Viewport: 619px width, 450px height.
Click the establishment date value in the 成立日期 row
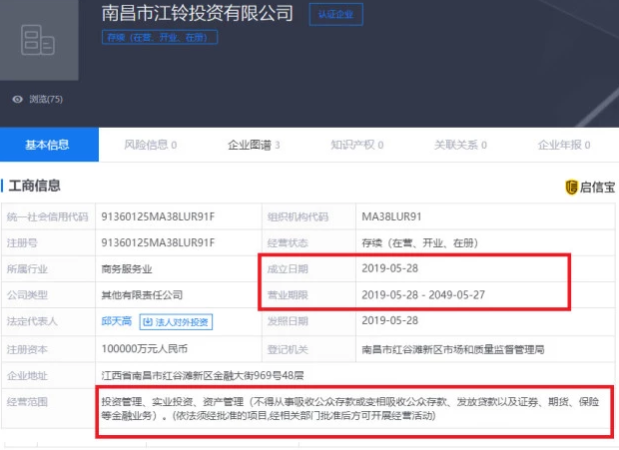pyautogui.click(x=390, y=268)
